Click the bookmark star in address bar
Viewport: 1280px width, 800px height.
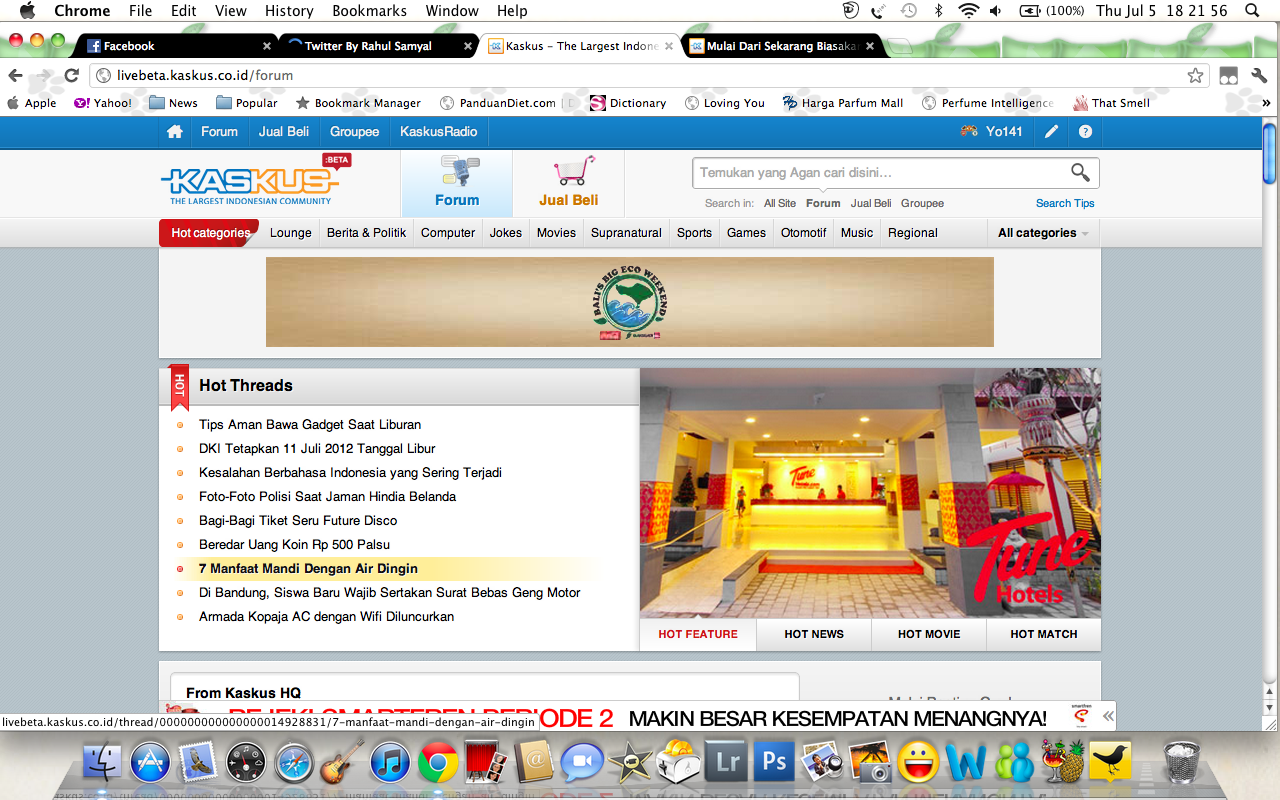(1195, 75)
